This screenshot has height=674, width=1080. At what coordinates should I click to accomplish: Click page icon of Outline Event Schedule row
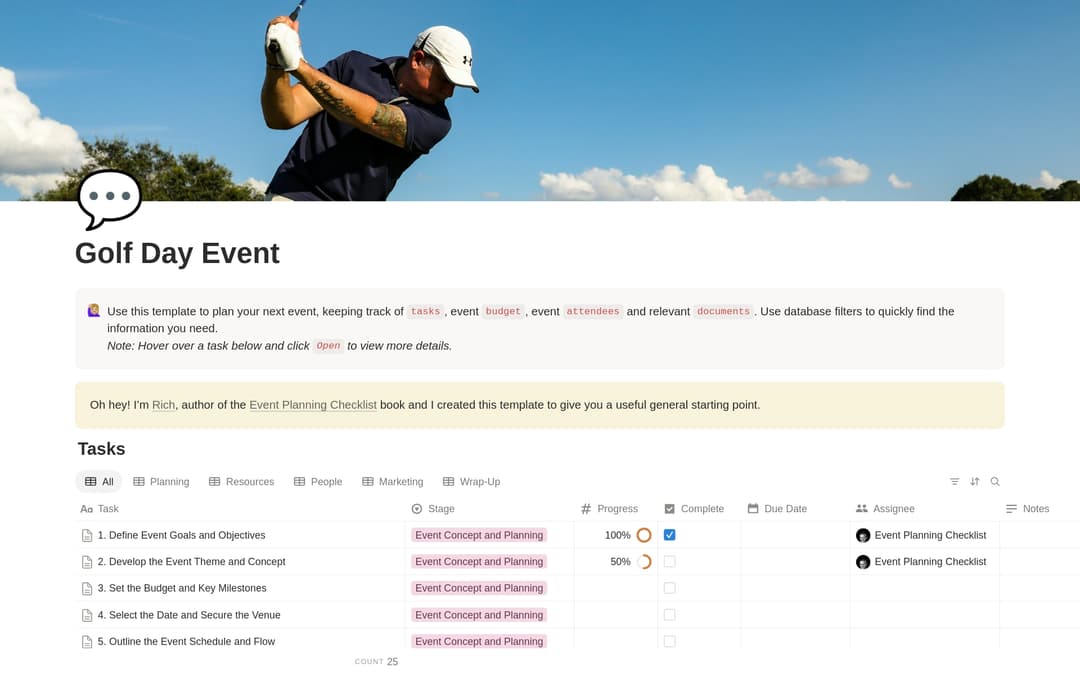[87, 642]
